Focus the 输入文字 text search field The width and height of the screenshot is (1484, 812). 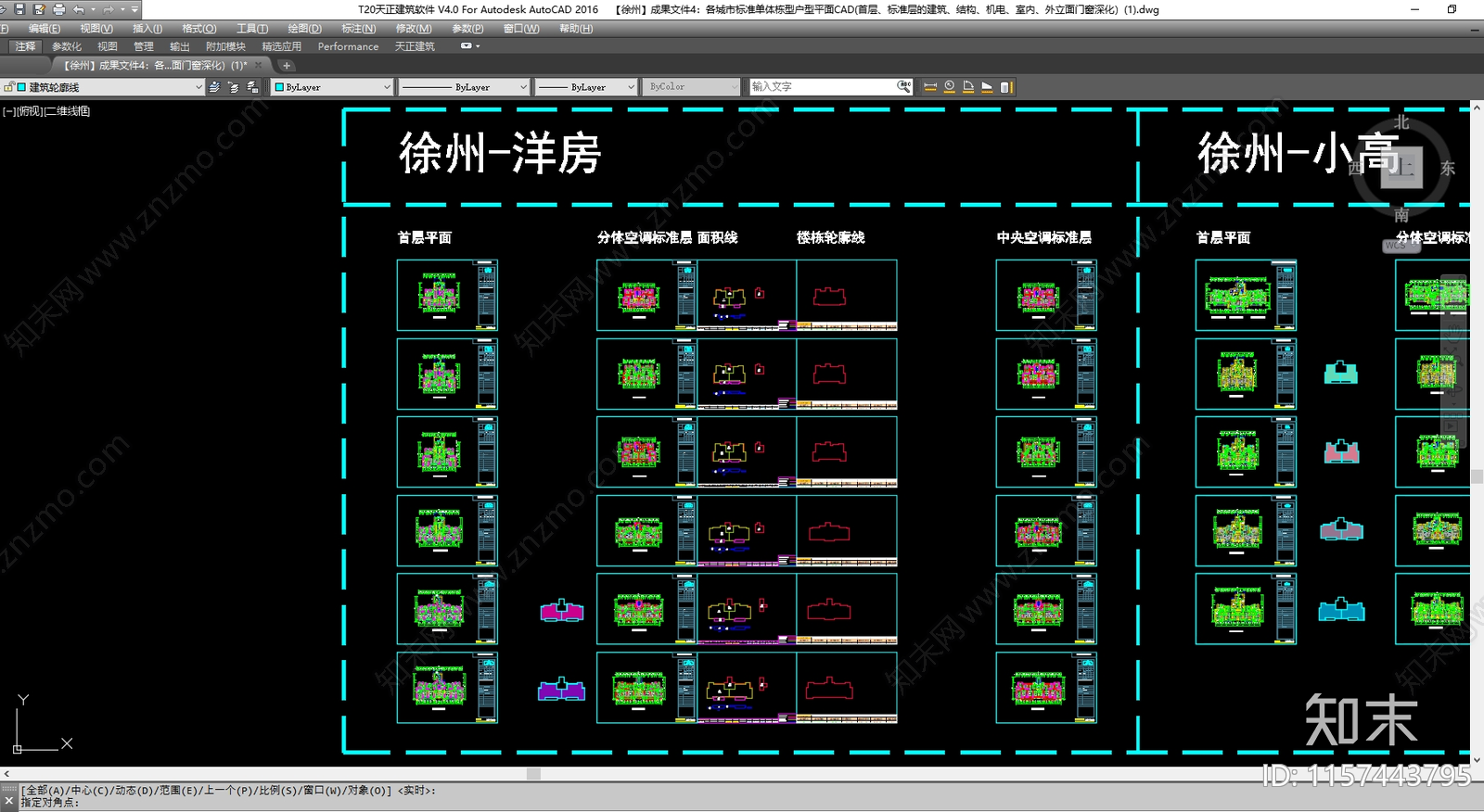(823, 87)
